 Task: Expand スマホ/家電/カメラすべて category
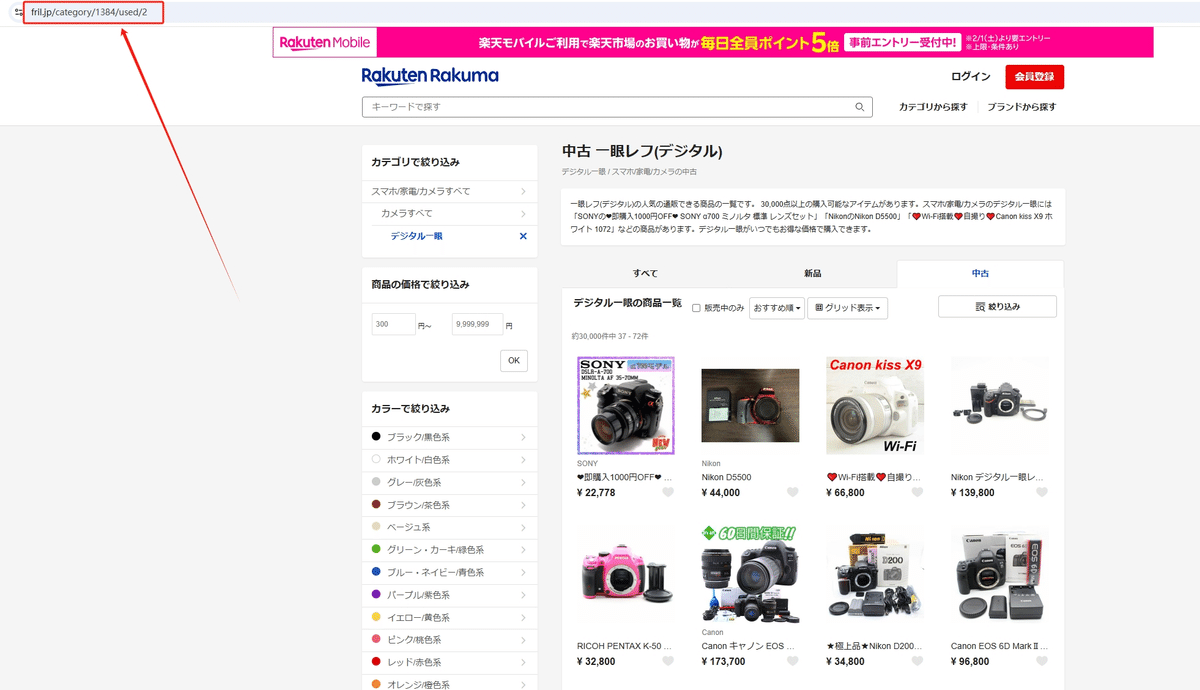[x=449, y=191]
